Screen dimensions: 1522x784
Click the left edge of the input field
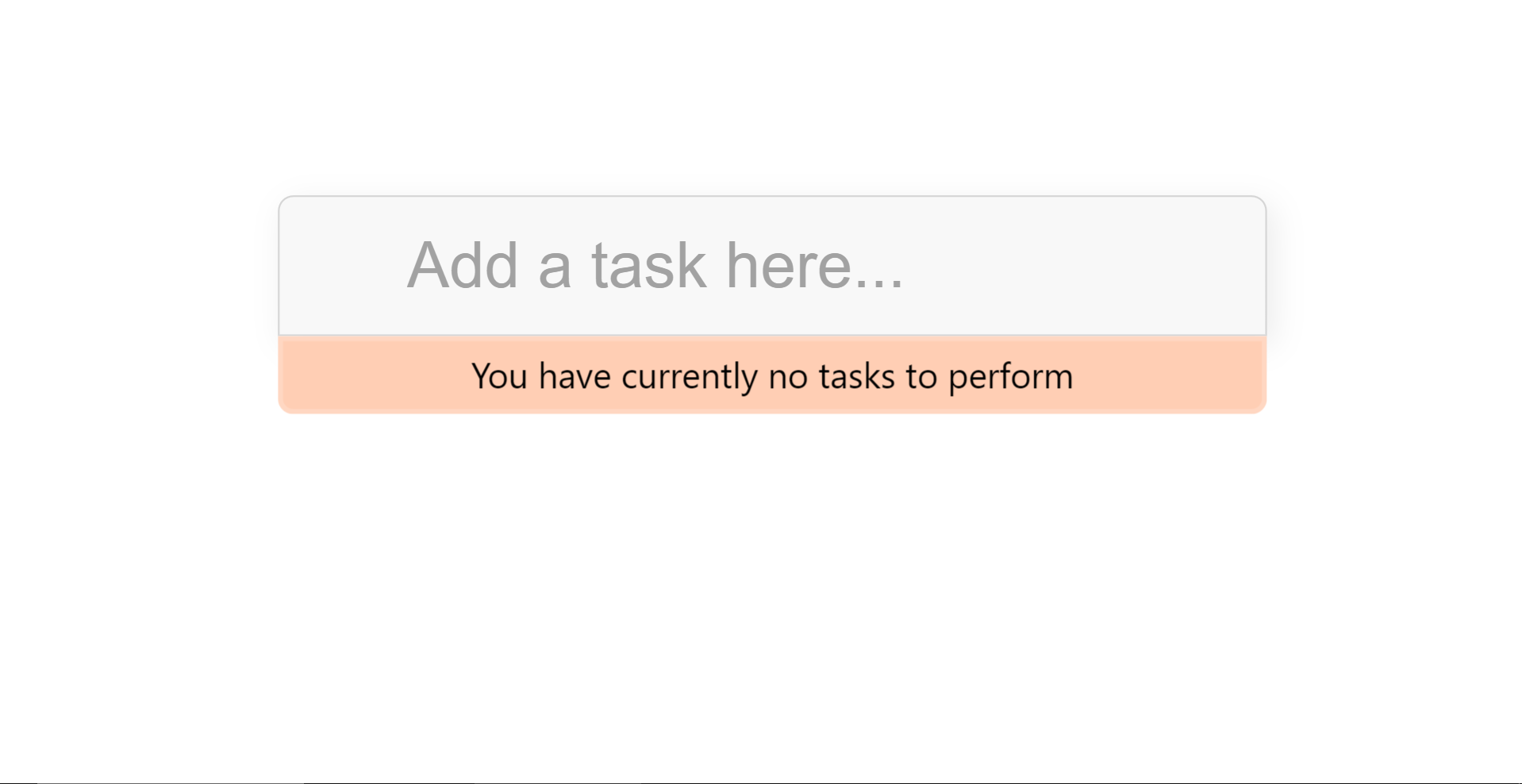coord(282,266)
